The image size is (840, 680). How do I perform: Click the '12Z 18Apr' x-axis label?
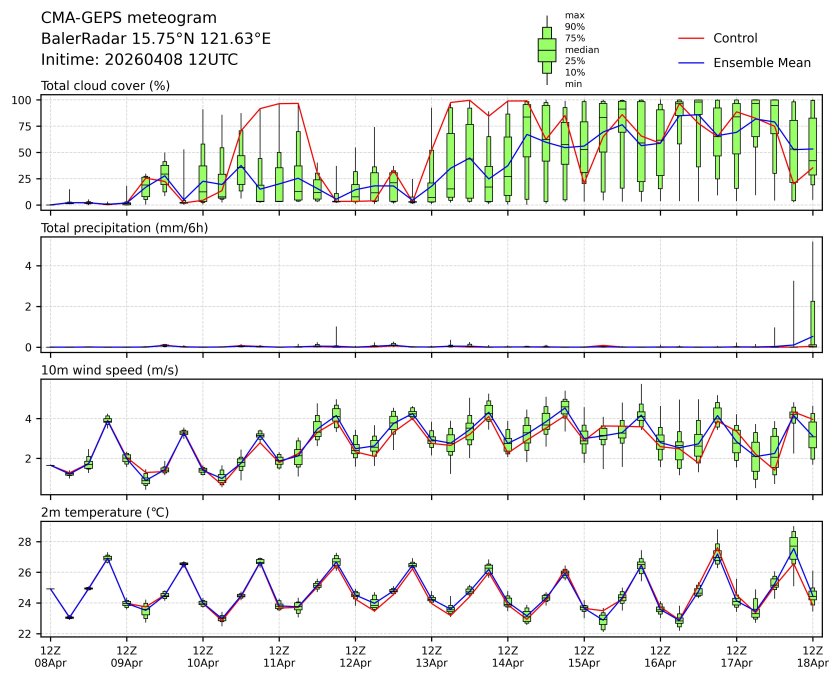pos(812,655)
